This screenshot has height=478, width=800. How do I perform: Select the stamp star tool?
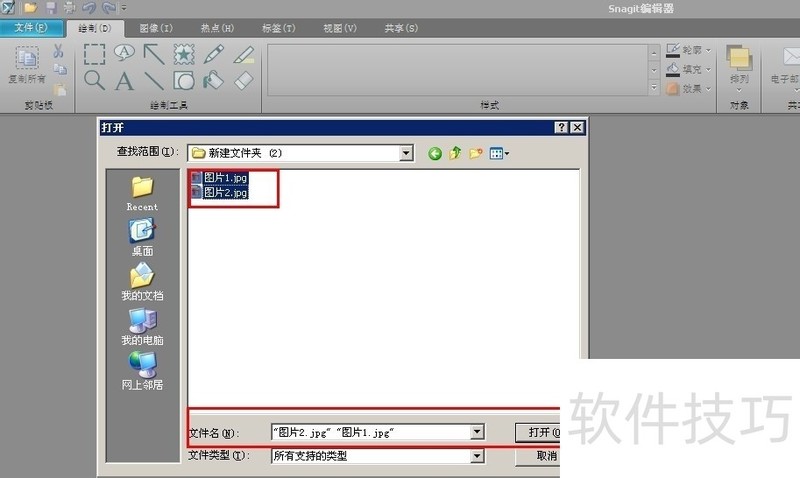pyautogui.click(x=184, y=54)
